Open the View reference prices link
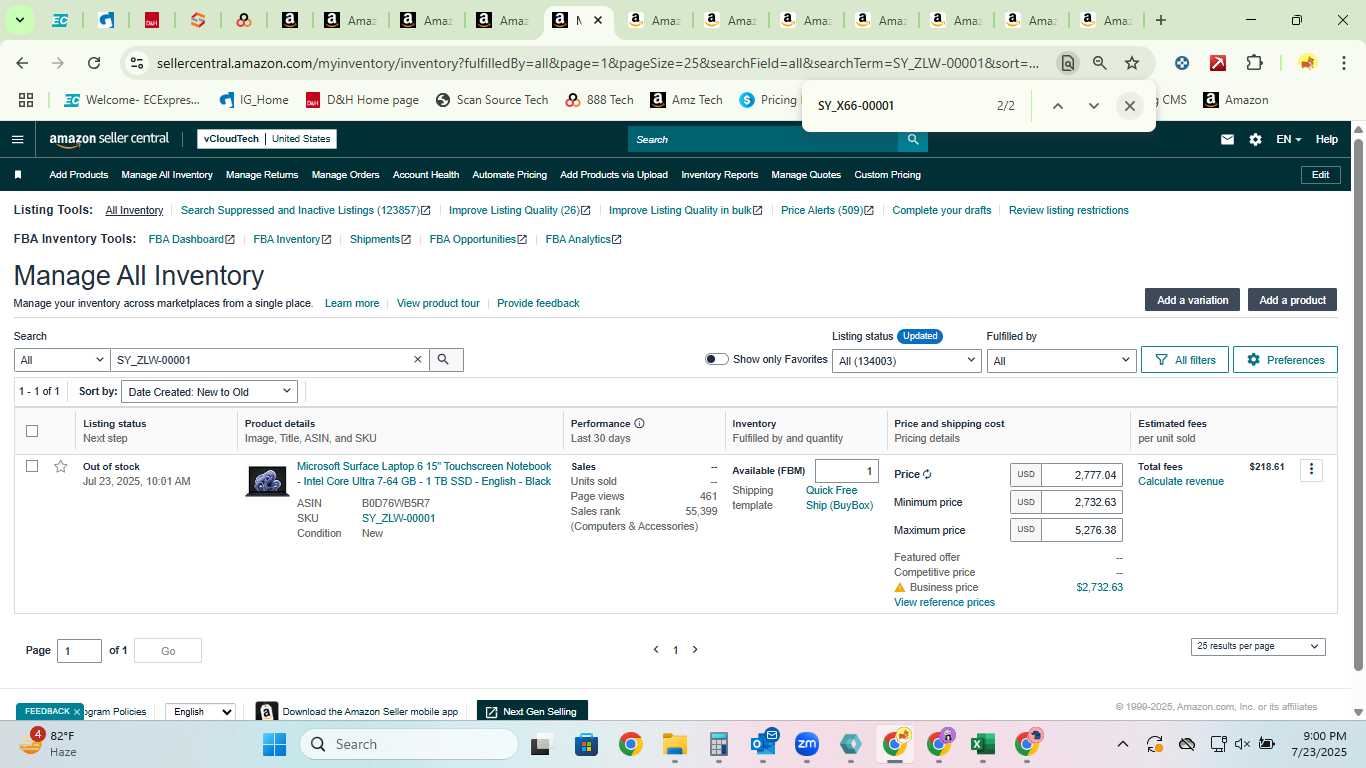Image resolution: width=1366 pixels, height=768 pixels. coord(944,602)
